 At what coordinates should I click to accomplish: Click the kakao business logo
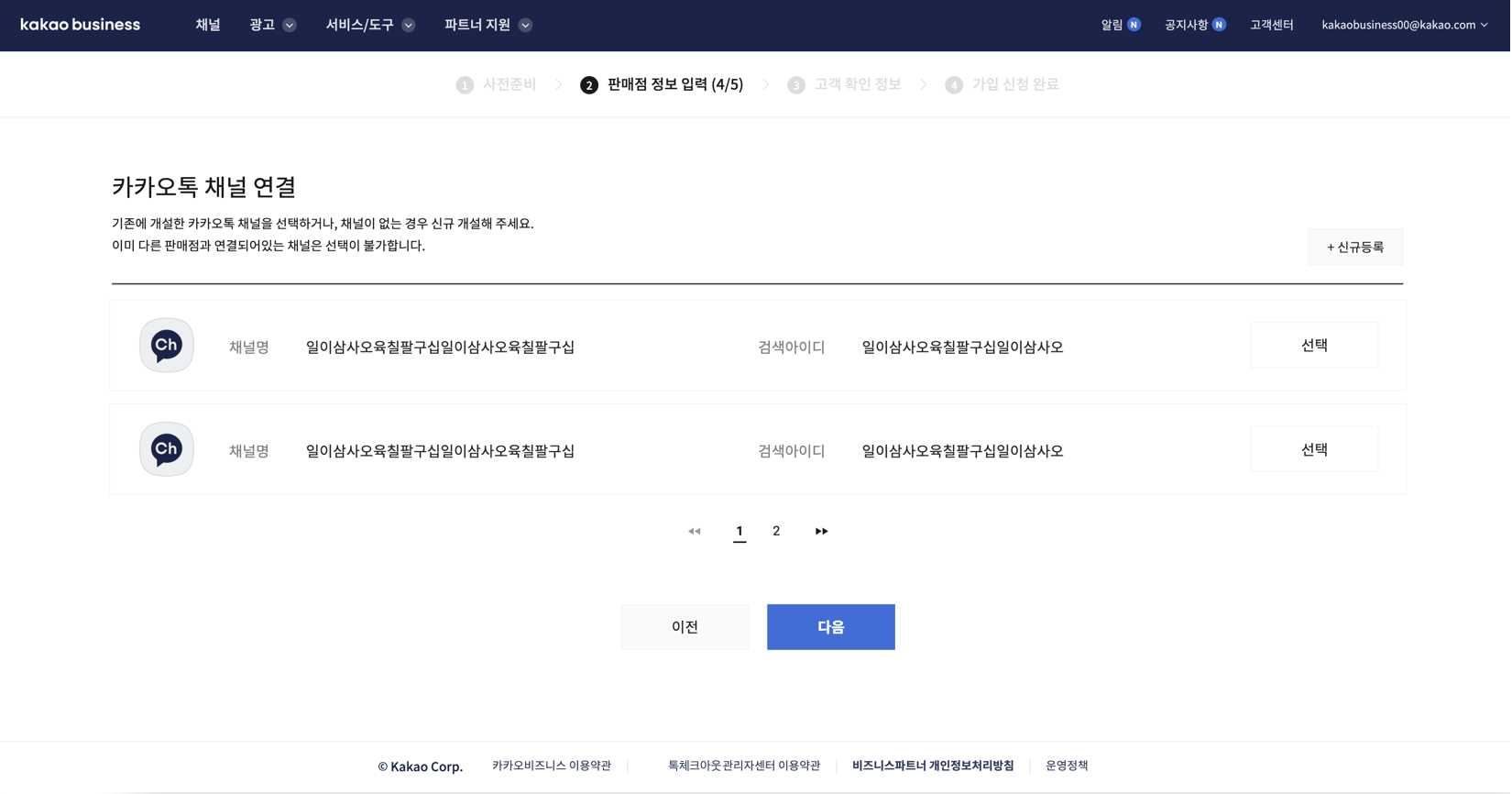click(80, 25)
